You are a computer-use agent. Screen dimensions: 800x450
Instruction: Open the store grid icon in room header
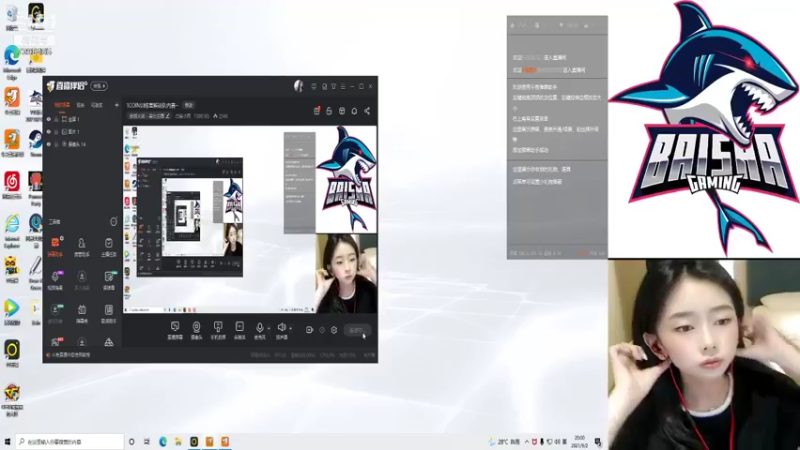point(342,111)
